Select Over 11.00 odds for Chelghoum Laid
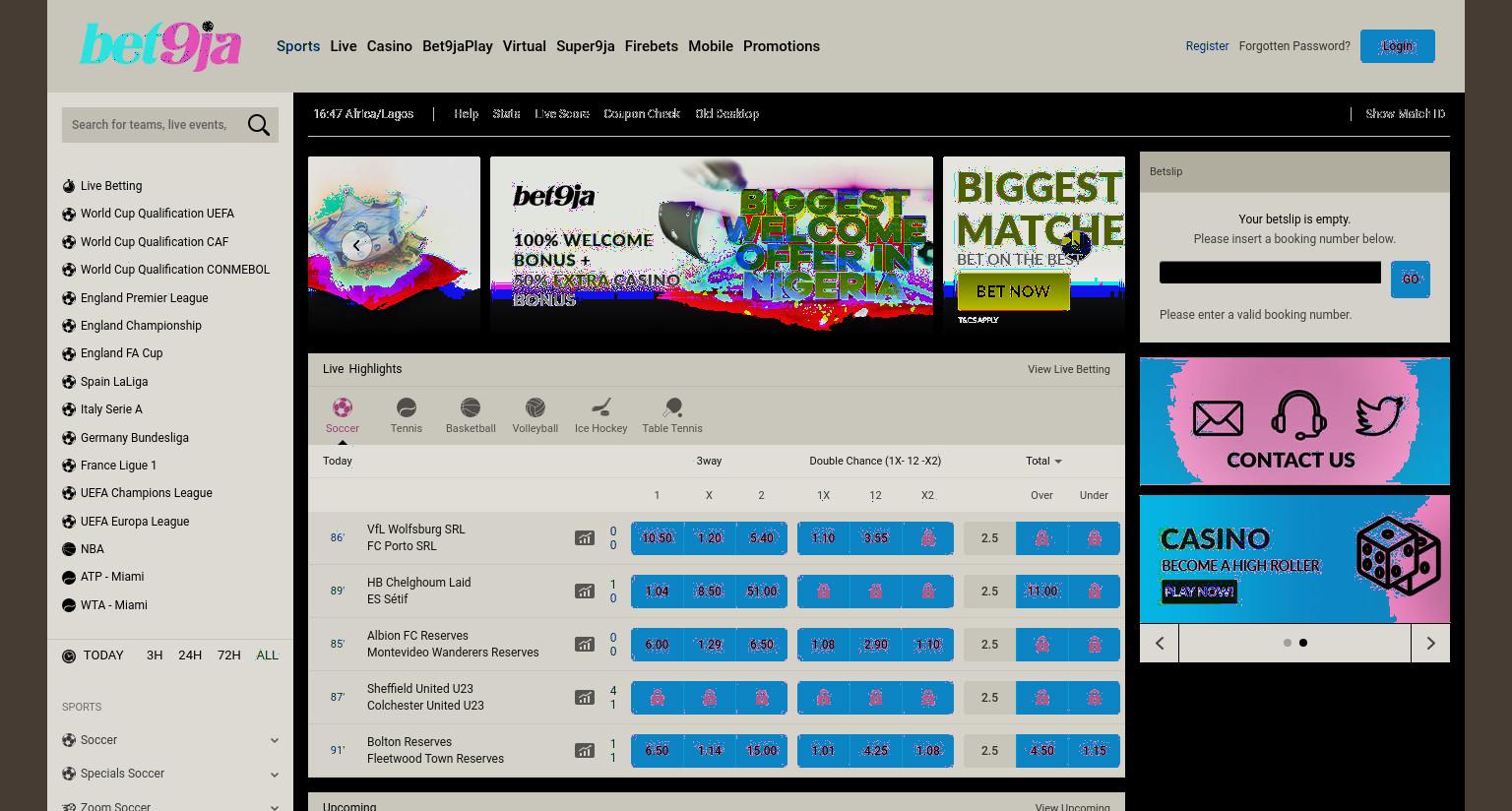1512x811 pixels. pyautogui.click(x=1041, y=592)
